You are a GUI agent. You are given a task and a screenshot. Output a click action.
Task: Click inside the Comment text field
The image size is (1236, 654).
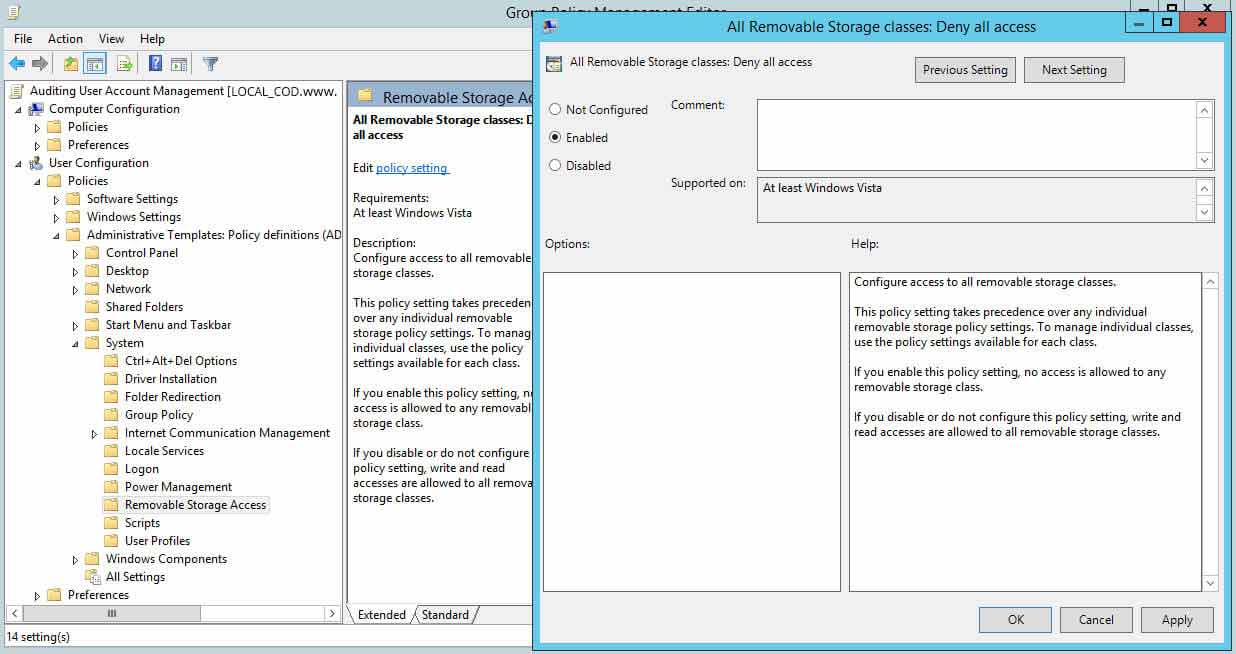(976, 135)
